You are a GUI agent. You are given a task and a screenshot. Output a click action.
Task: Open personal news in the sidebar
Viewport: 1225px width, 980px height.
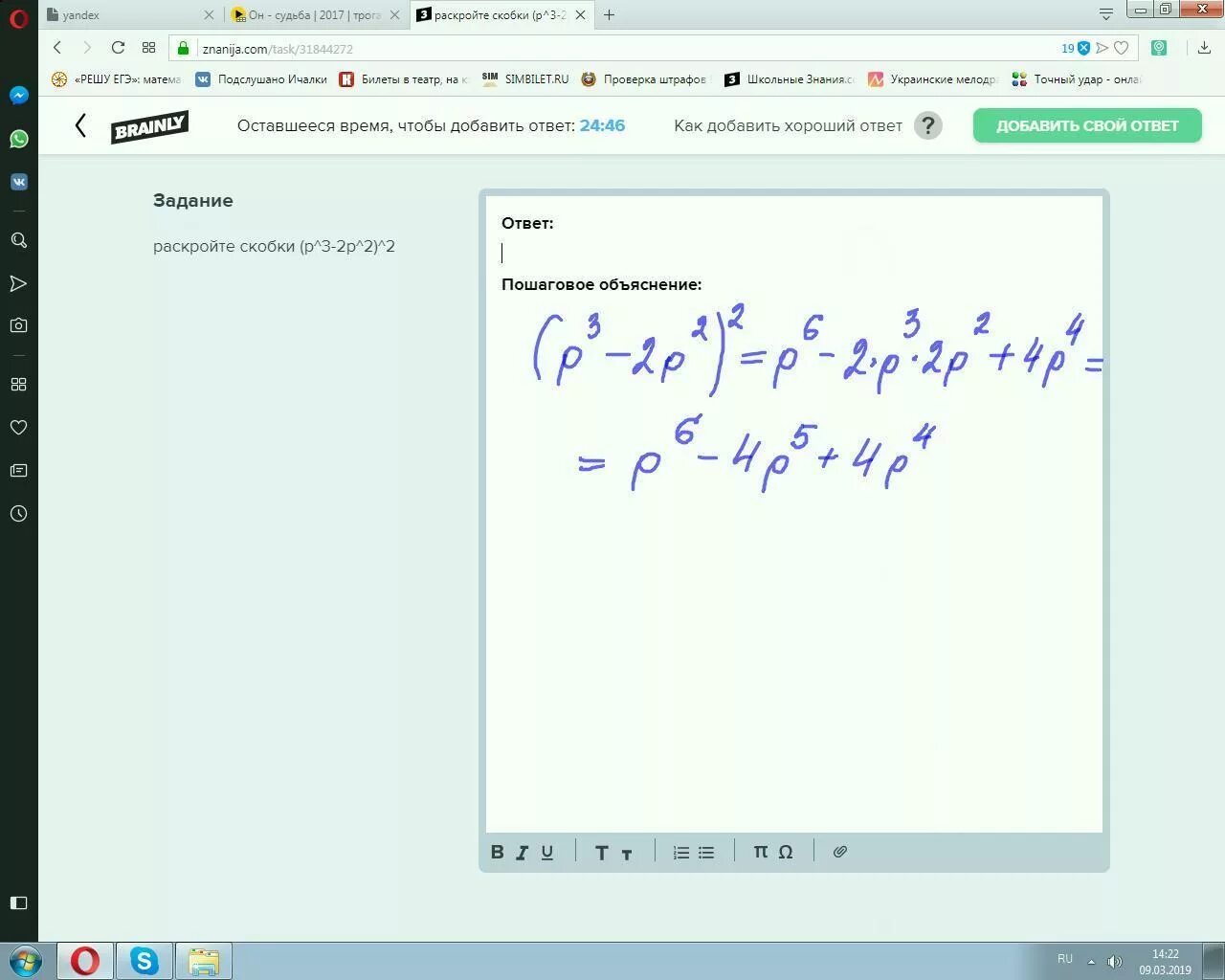click(18, 470)
